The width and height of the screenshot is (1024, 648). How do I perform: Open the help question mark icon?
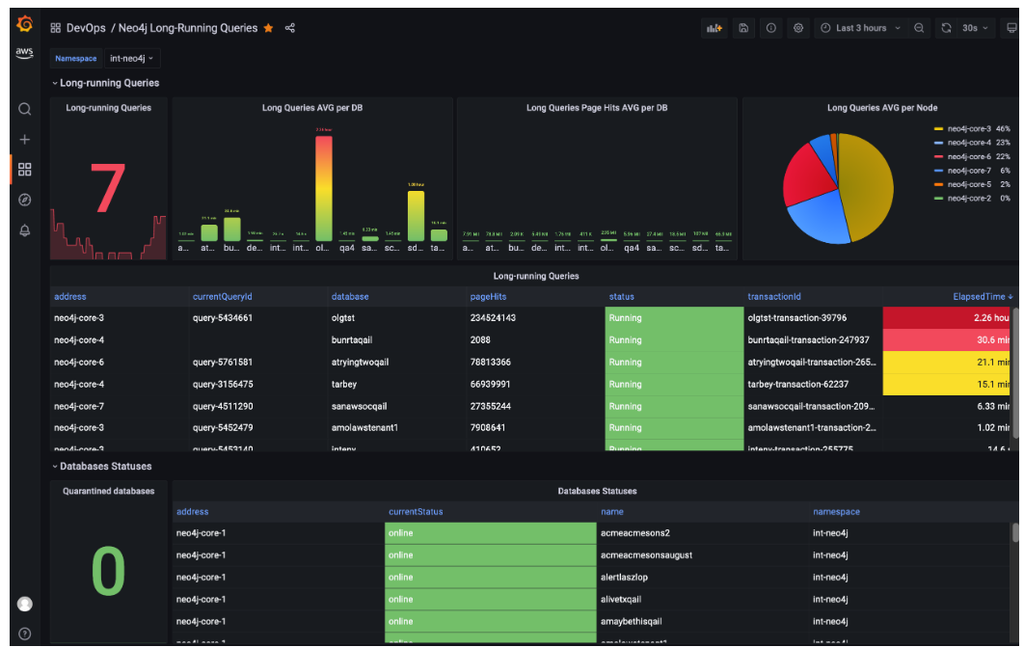point(25,634)
